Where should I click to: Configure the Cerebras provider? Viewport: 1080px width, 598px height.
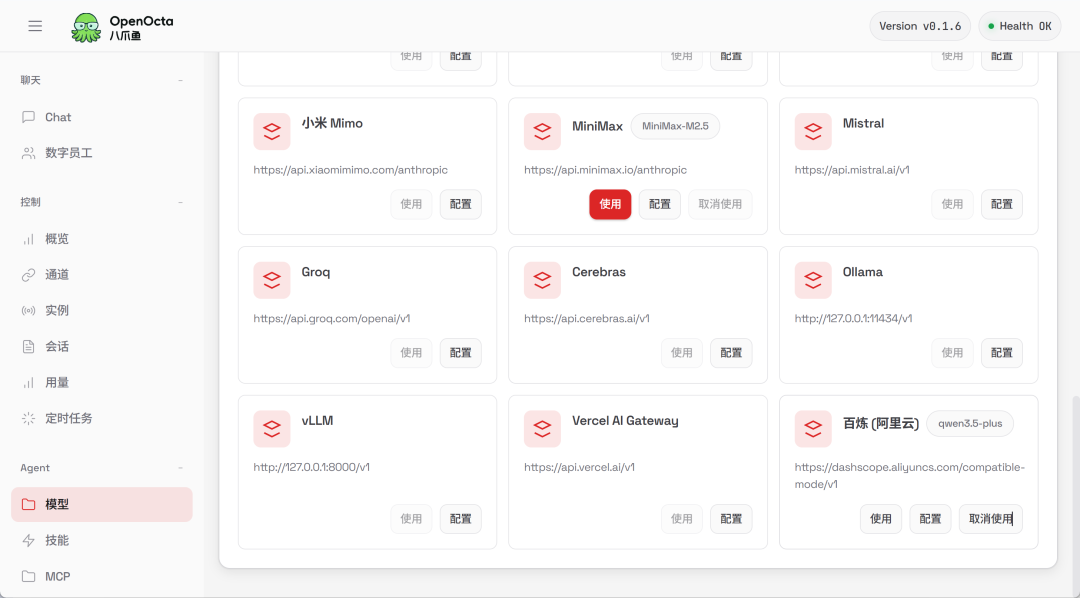[731, 353]
